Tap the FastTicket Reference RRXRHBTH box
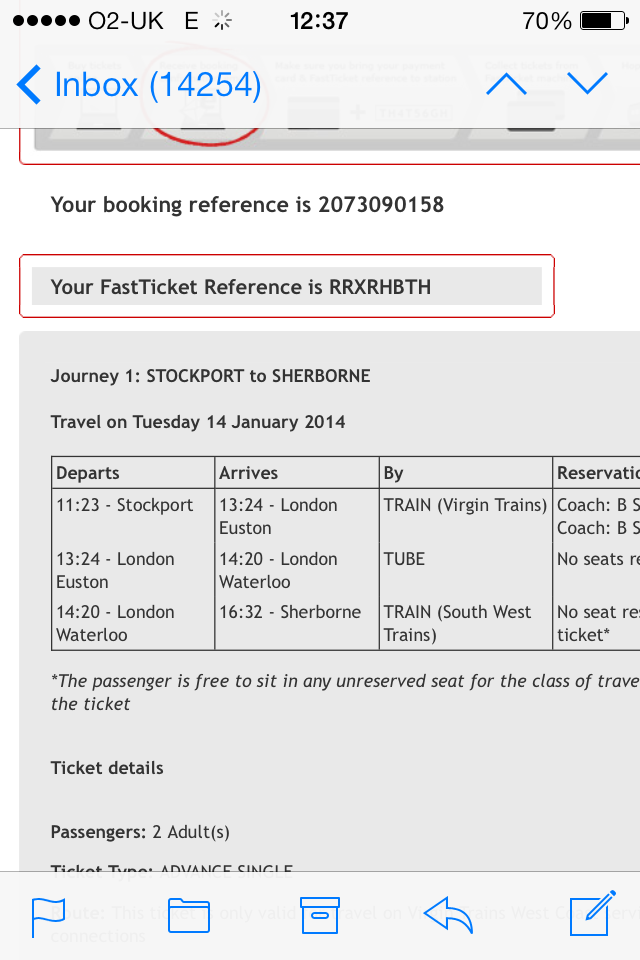The height and width of the screenshot is (960, 640). point(287,287)
